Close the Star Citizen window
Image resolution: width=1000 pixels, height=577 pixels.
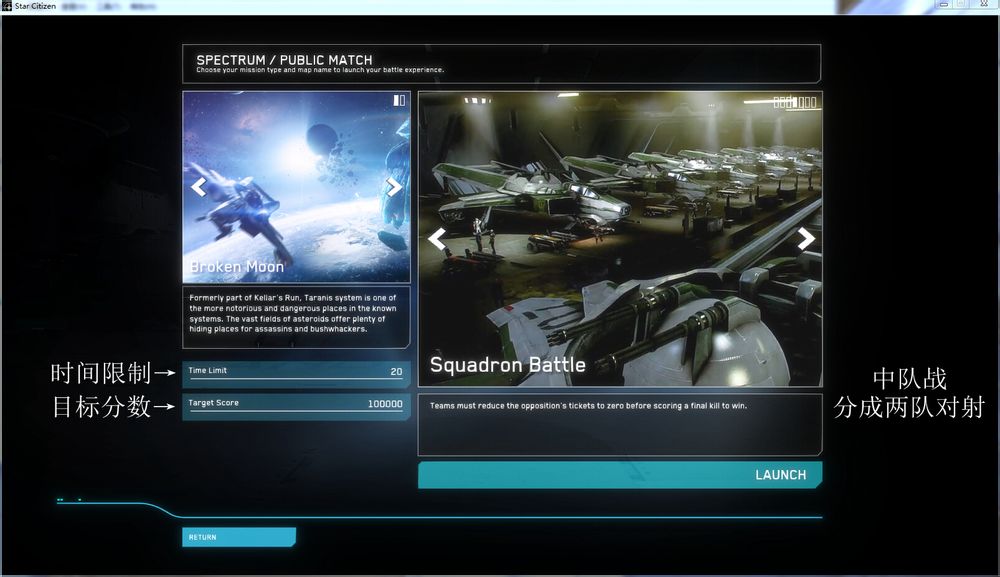(984, 4)
